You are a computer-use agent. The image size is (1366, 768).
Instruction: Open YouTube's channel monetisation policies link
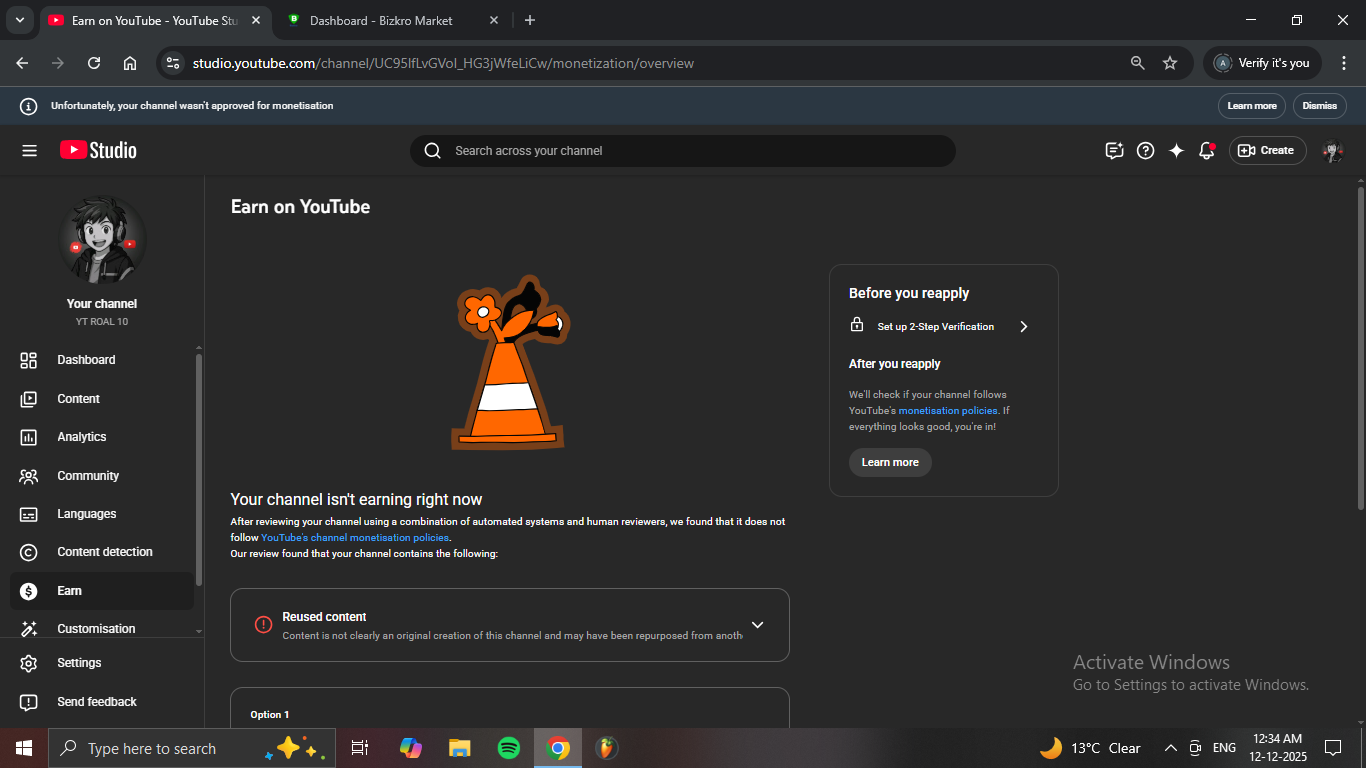coord(354,538)
